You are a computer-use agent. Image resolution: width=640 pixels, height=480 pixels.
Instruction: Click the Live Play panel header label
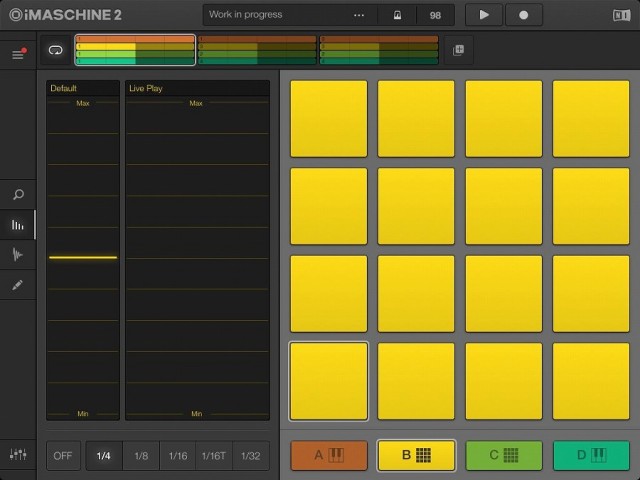(x=146, y=88)
